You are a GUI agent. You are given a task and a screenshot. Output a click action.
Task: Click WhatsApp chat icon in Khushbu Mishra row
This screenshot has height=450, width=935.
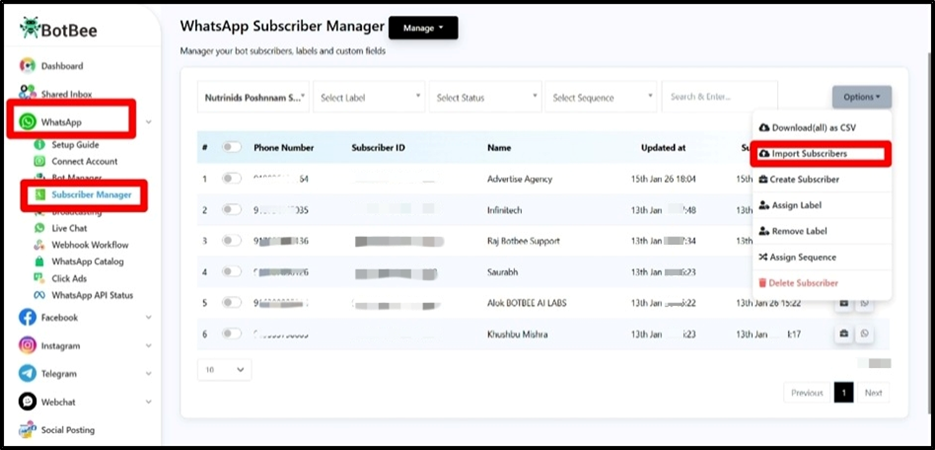pyautogui.click(x=864, y=334)
